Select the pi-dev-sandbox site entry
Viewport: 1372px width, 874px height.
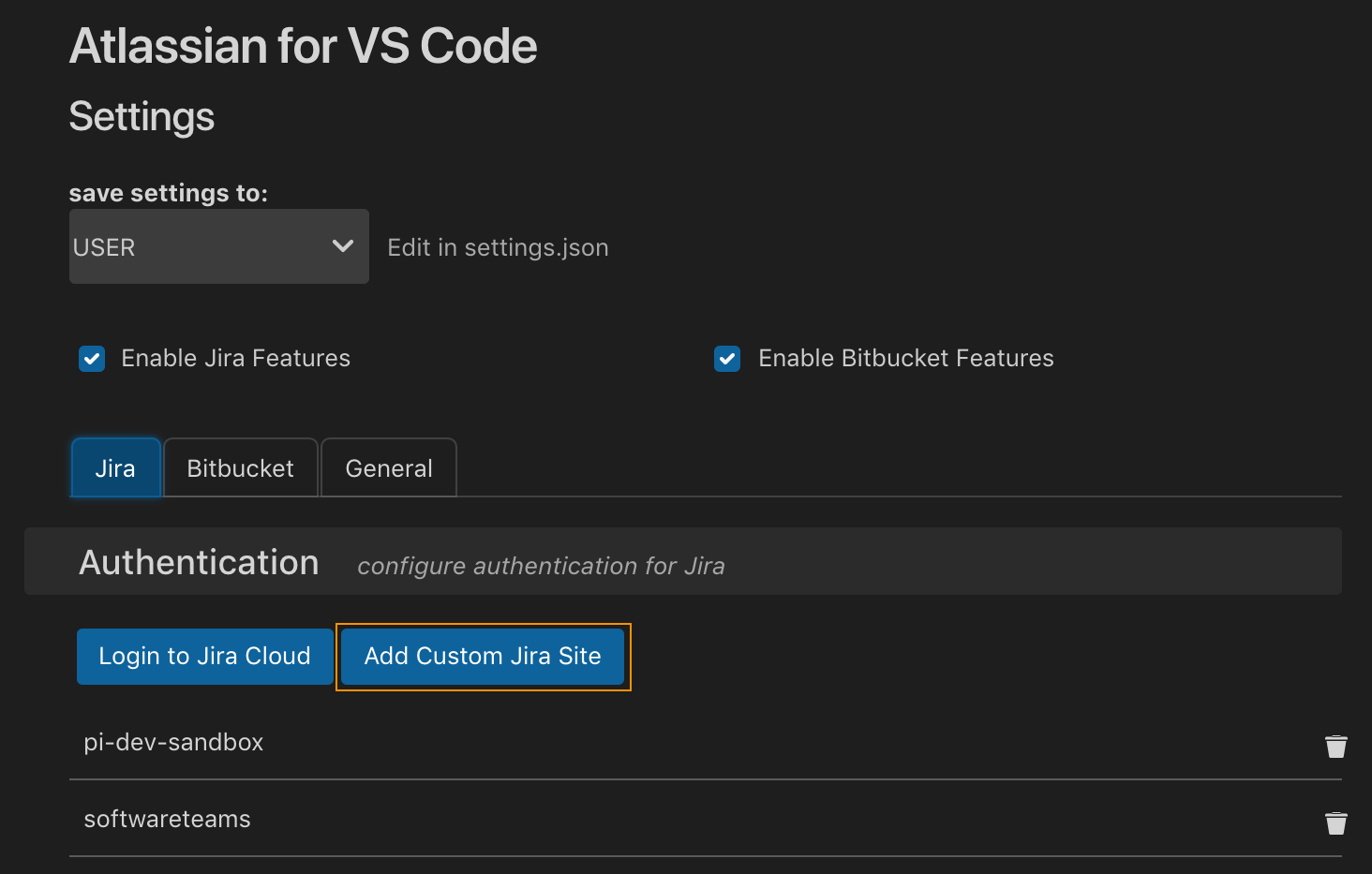pos(173,742)
